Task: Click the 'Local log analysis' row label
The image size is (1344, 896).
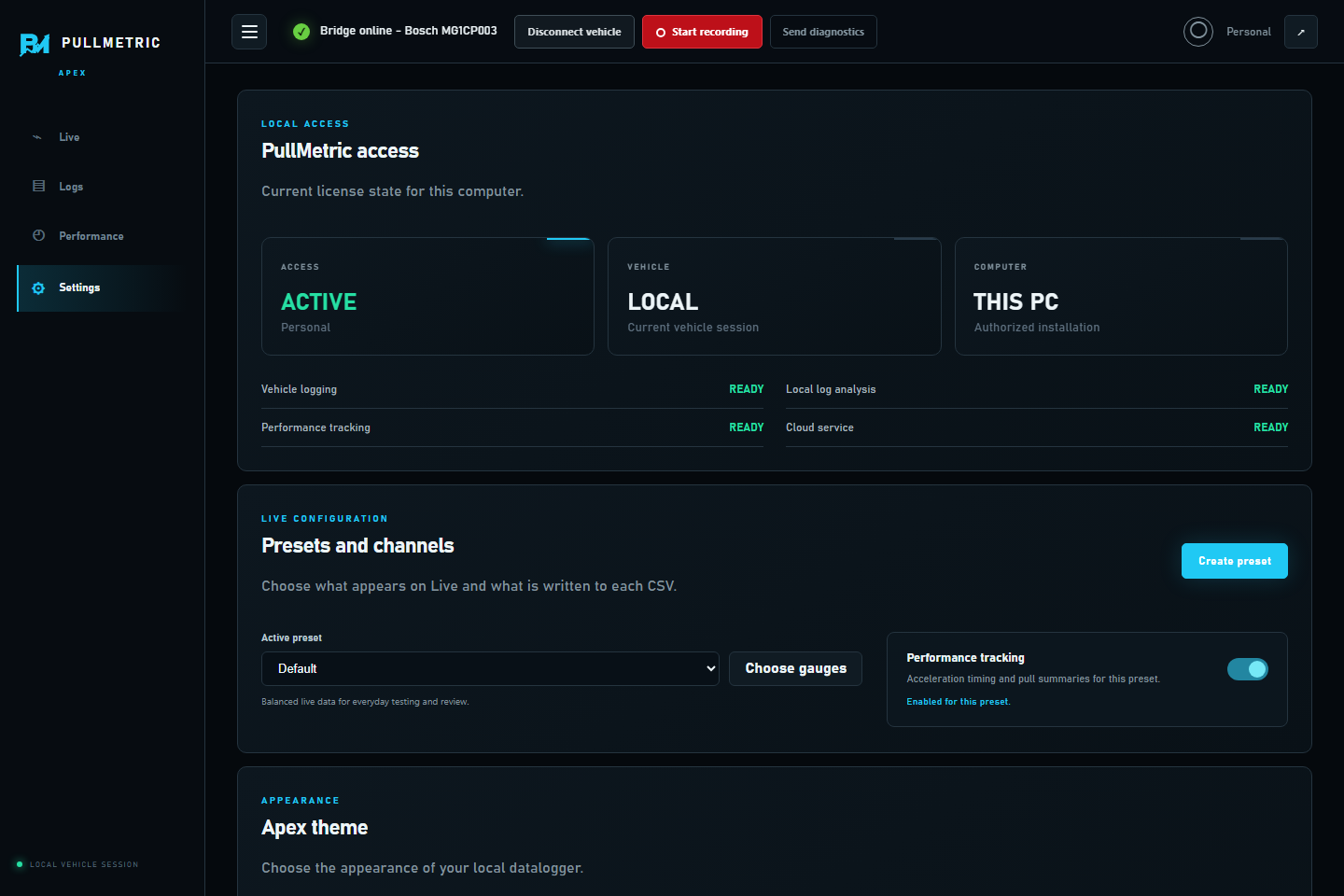Action: click(831, 389)
